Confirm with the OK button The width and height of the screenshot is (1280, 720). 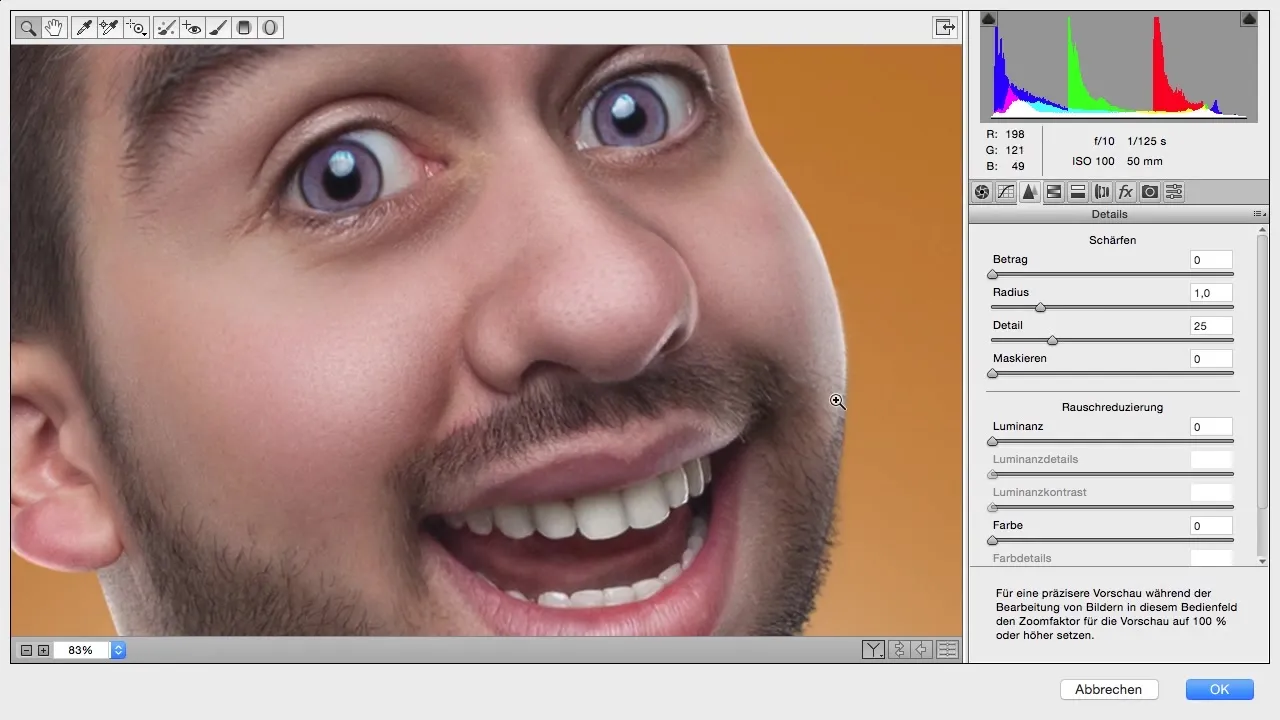click(x=1219, y=689)
